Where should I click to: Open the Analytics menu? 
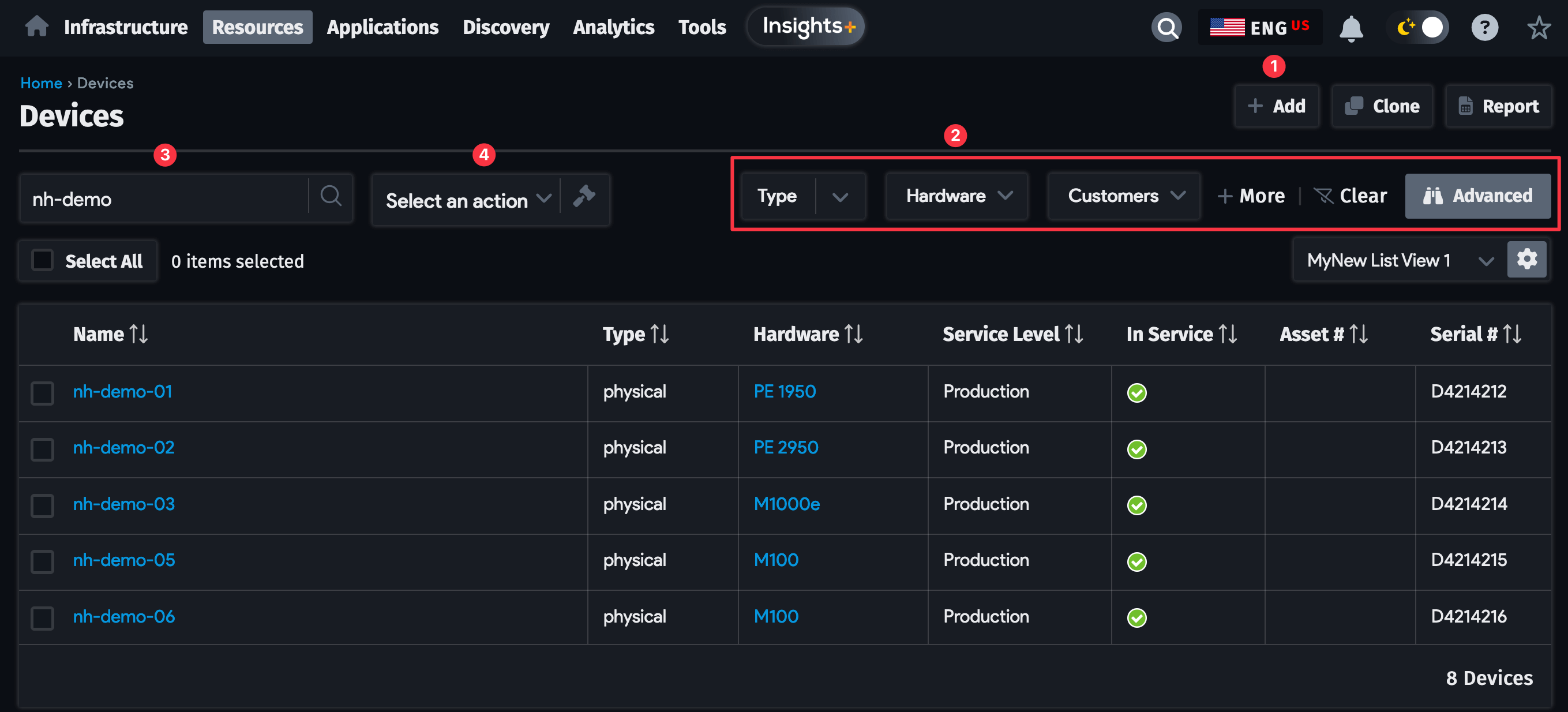click(x=613, y=27)
